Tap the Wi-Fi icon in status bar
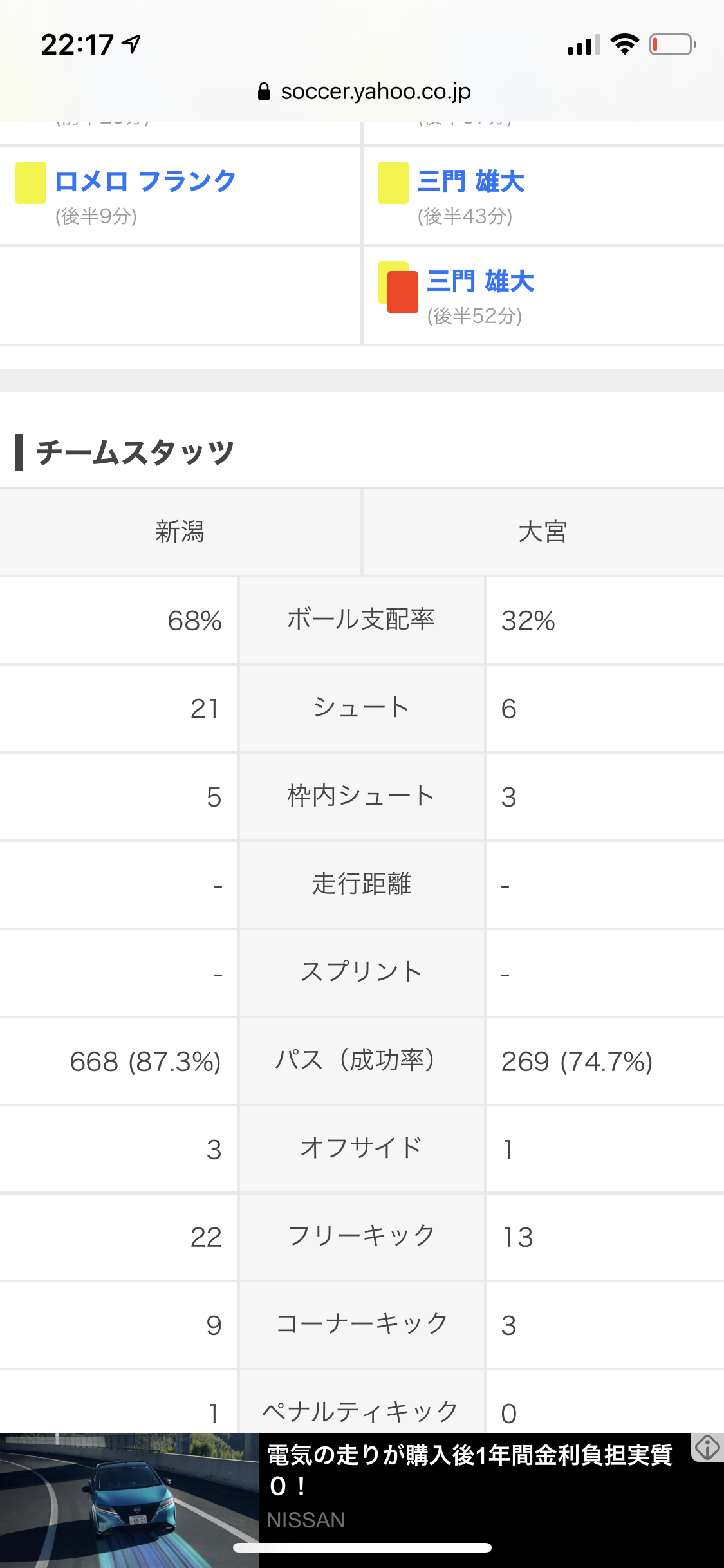The image size is (724, 1568). [624, 44]
